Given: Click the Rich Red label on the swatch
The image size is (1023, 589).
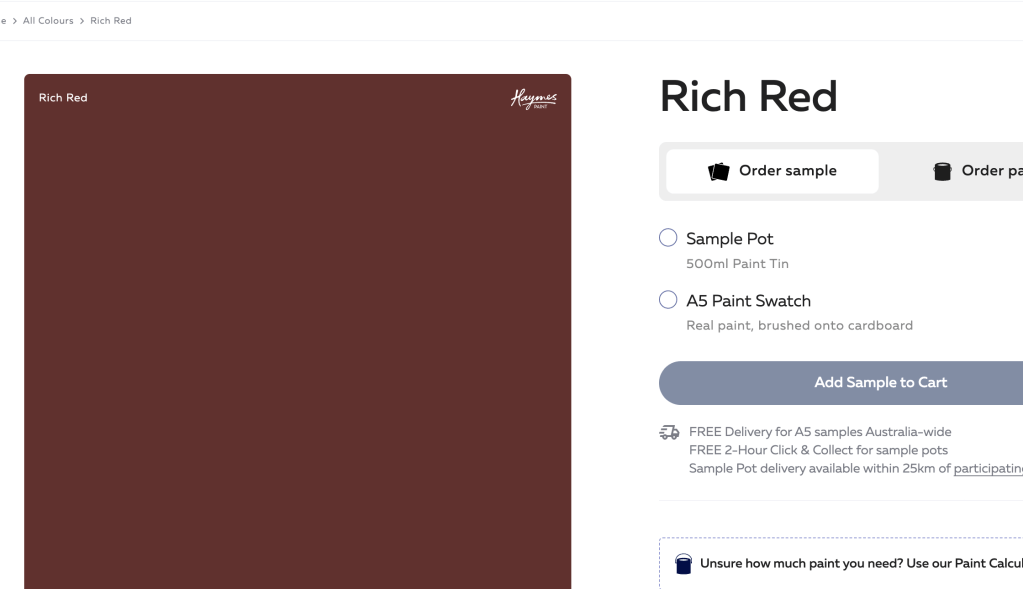Looking at the screenshot, I should 63,98.
